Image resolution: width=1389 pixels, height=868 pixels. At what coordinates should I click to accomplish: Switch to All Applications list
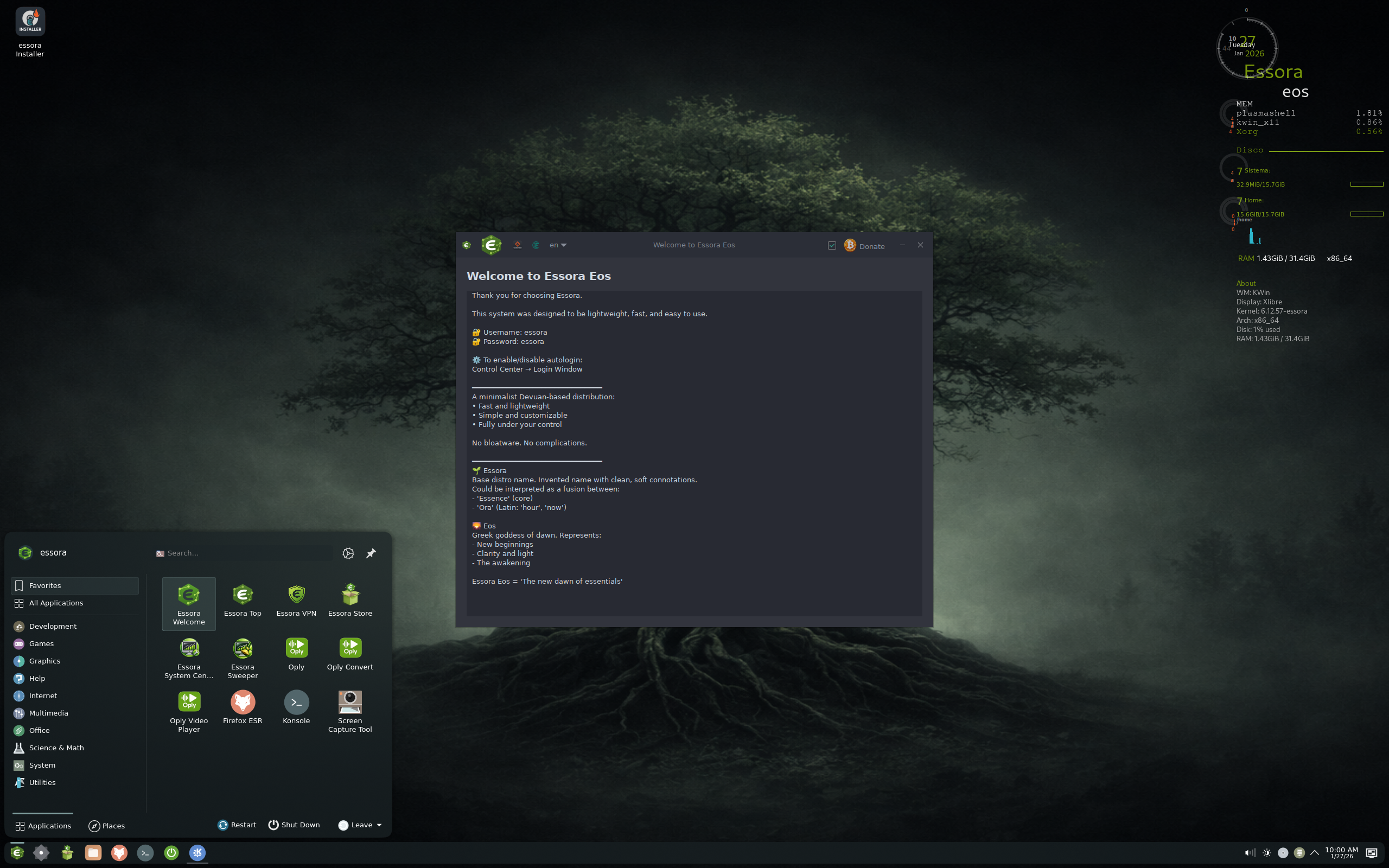click(x=75, y=603)
